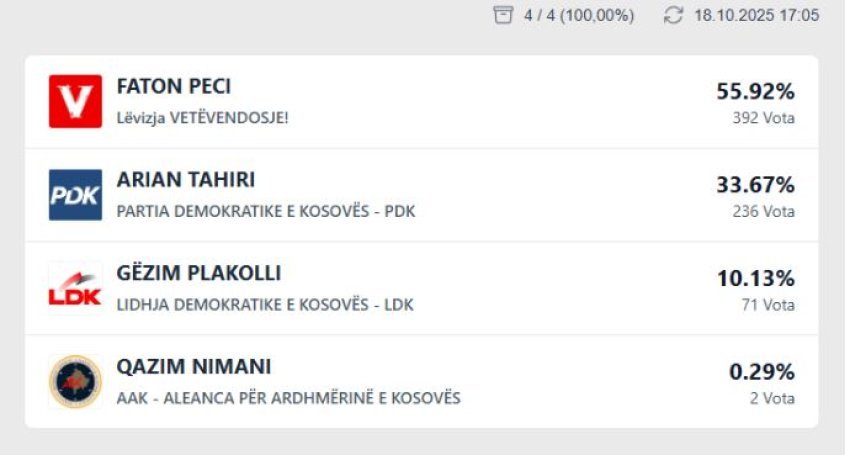Click the PDK party logo

[x=75, y=194]
